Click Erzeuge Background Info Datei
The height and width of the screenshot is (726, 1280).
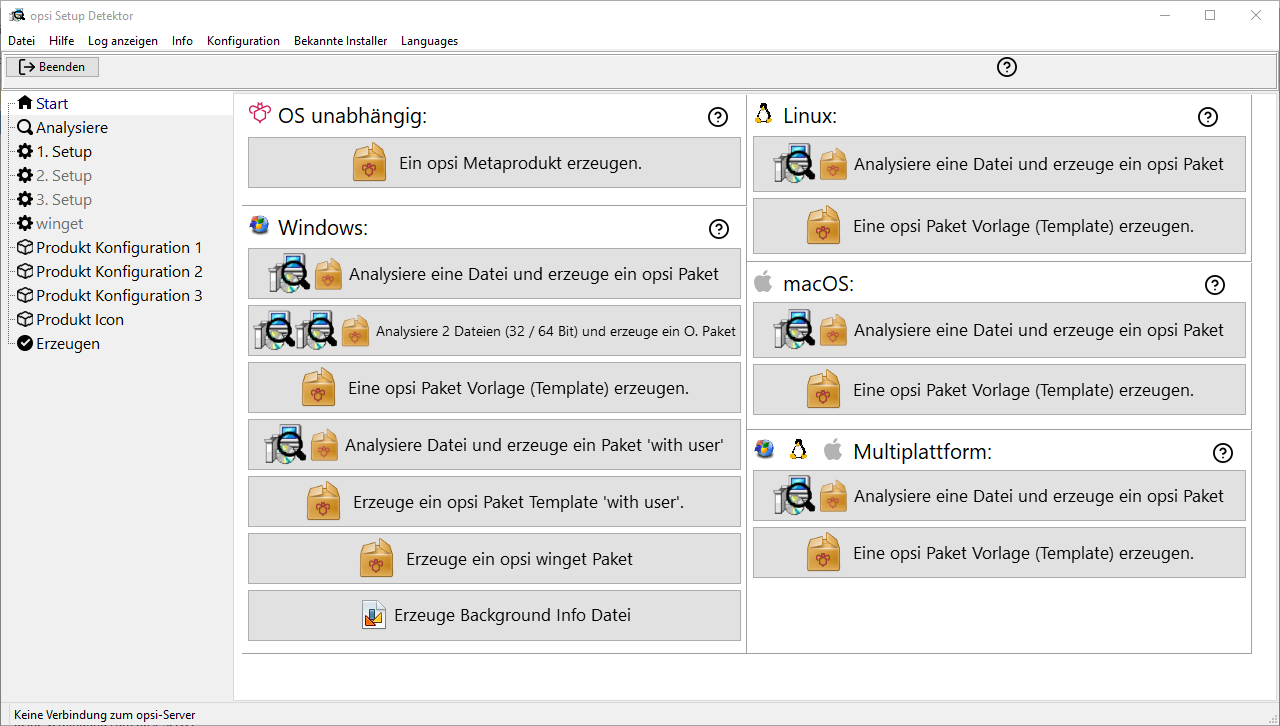coord(494,615)
